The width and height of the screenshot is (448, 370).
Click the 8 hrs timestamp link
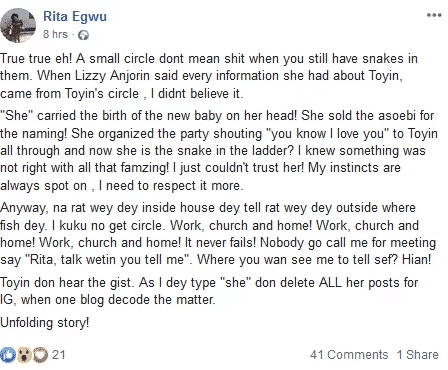click(x=55, y=34)
